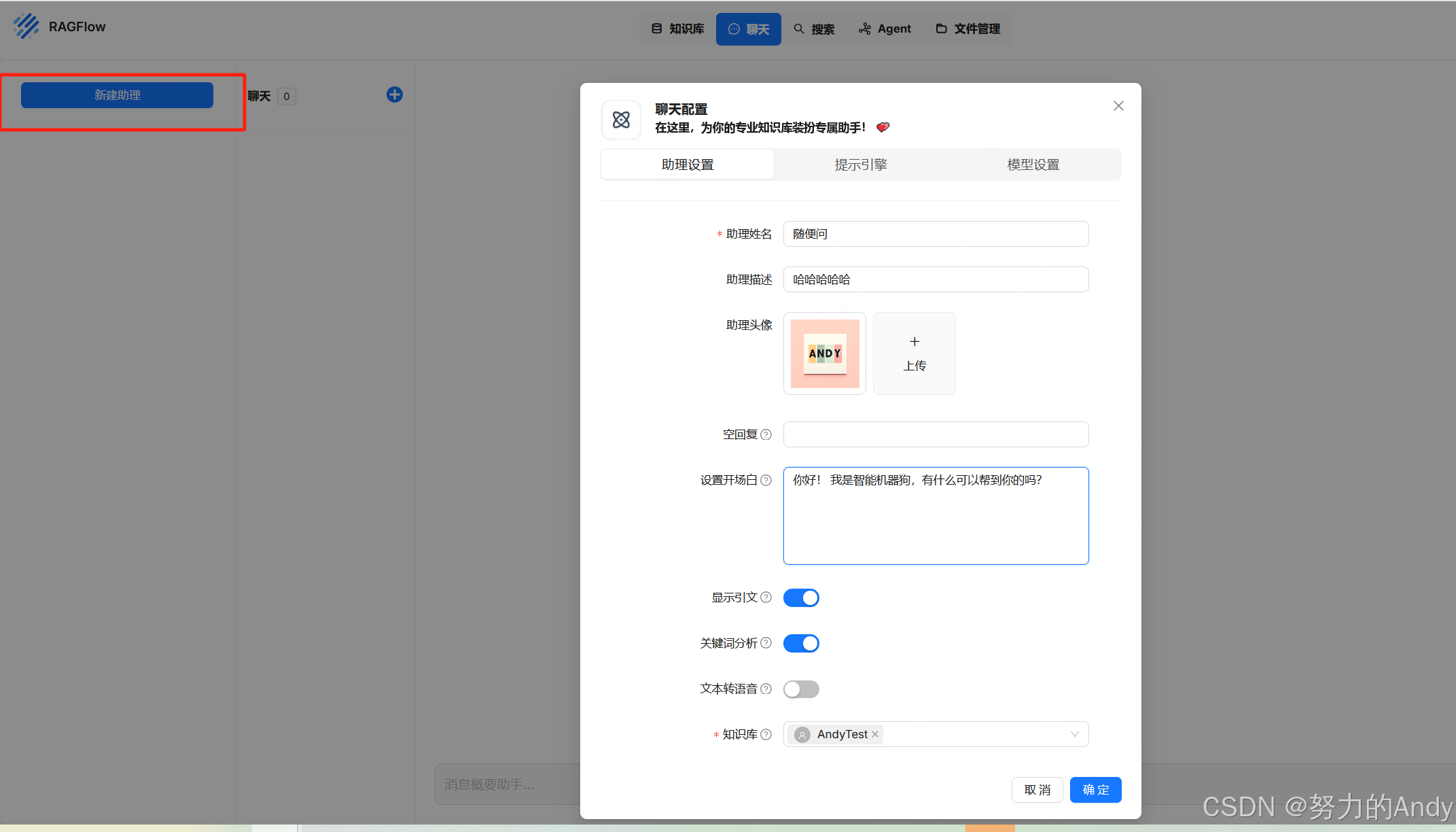Viewport: 1456px width, 832px height.
Task: Click the 取消 button
Action: (1037, 790)
